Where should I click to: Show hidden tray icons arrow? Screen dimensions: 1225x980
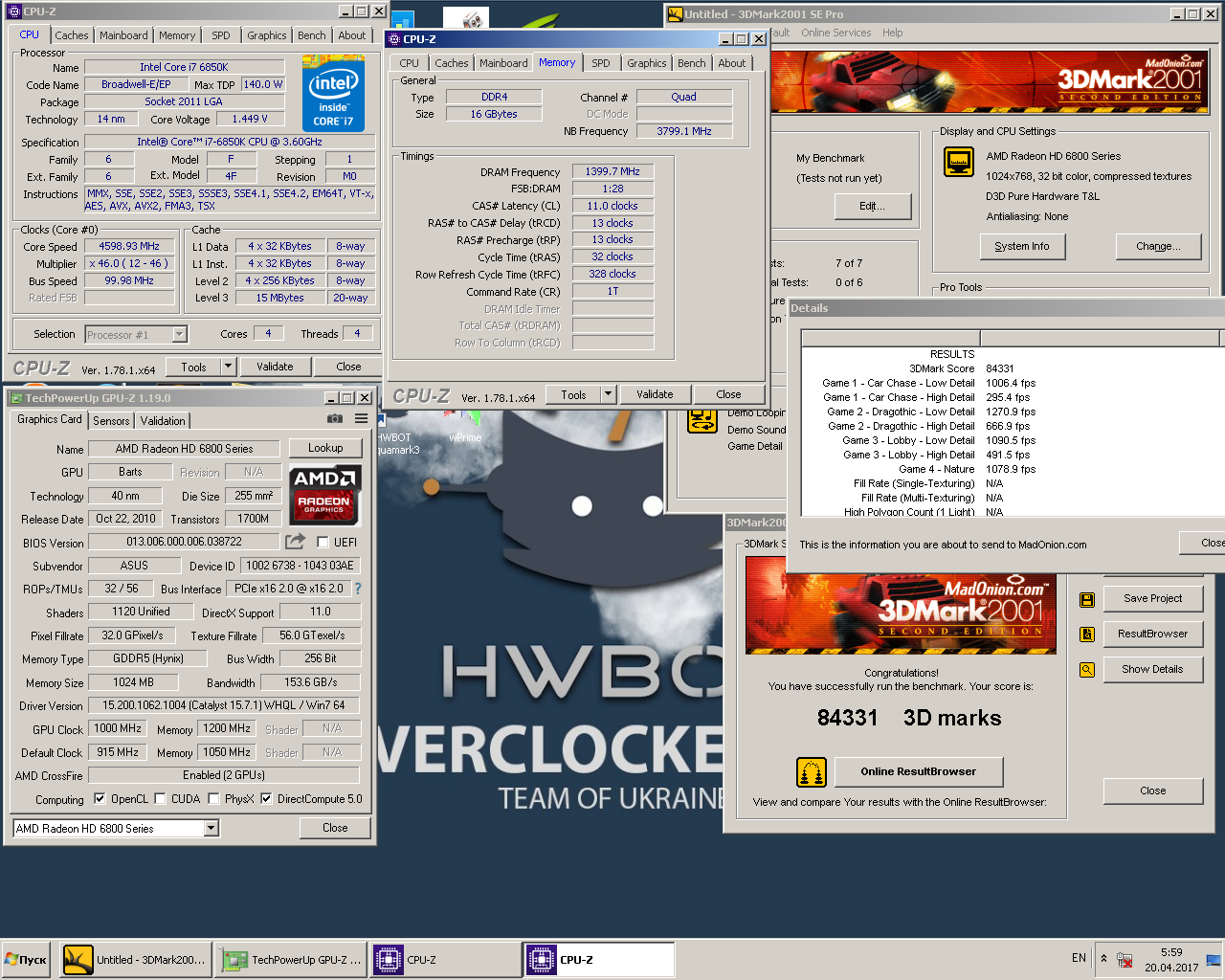1103,958
